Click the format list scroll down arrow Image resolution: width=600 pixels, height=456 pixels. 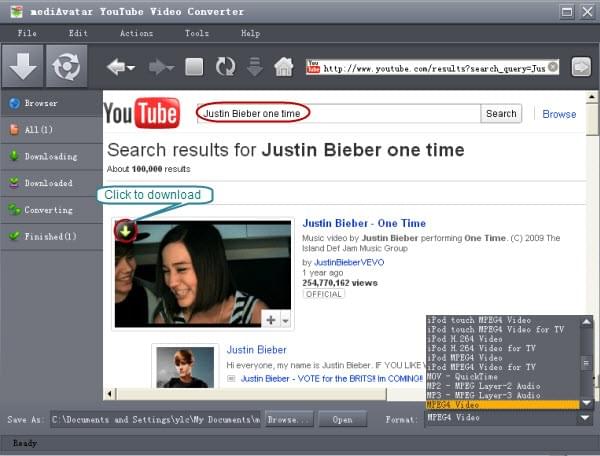pyautogui.click(x=586, y=403)
